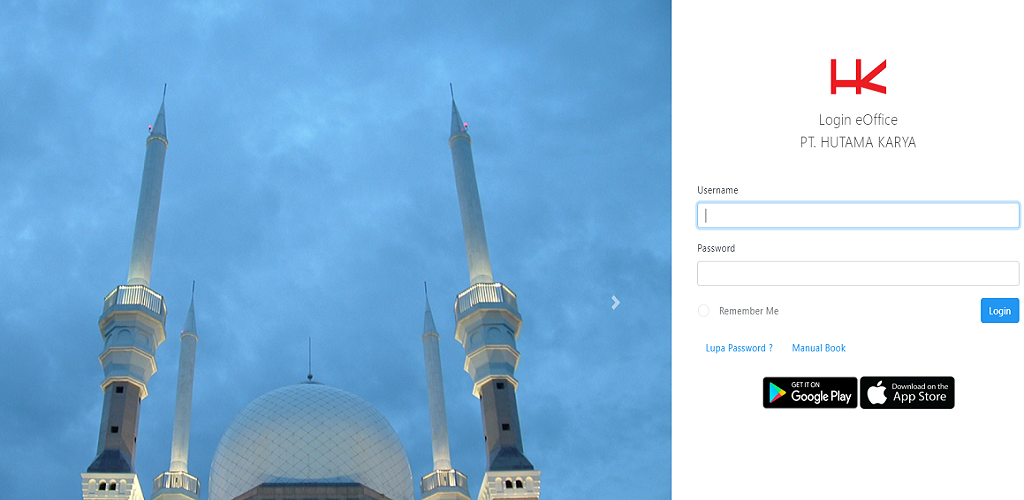Click the Login eOffice heading

[x=858, y=120]
